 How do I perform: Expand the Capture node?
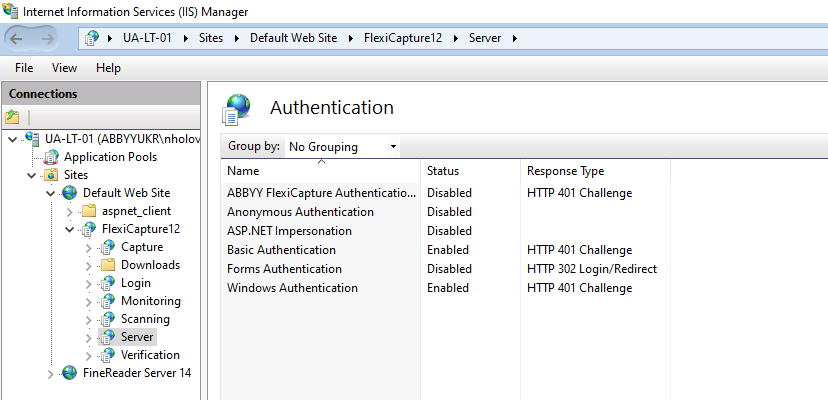(89, 247)
